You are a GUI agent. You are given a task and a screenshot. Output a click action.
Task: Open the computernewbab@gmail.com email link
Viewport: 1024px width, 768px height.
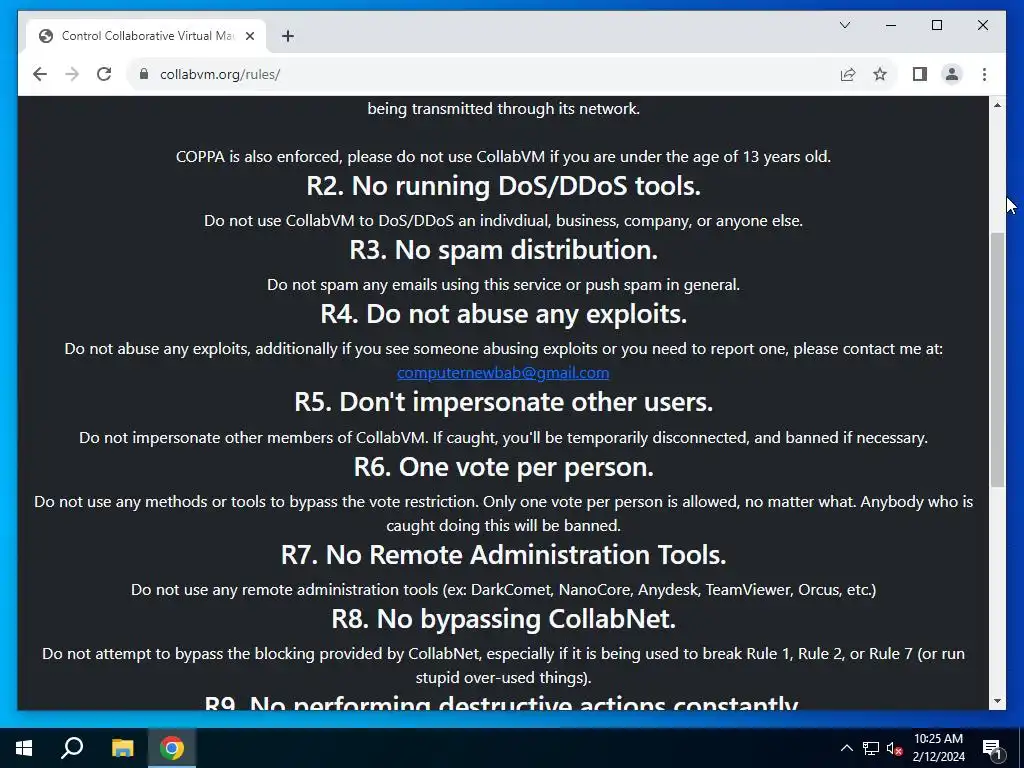(503, 373)
